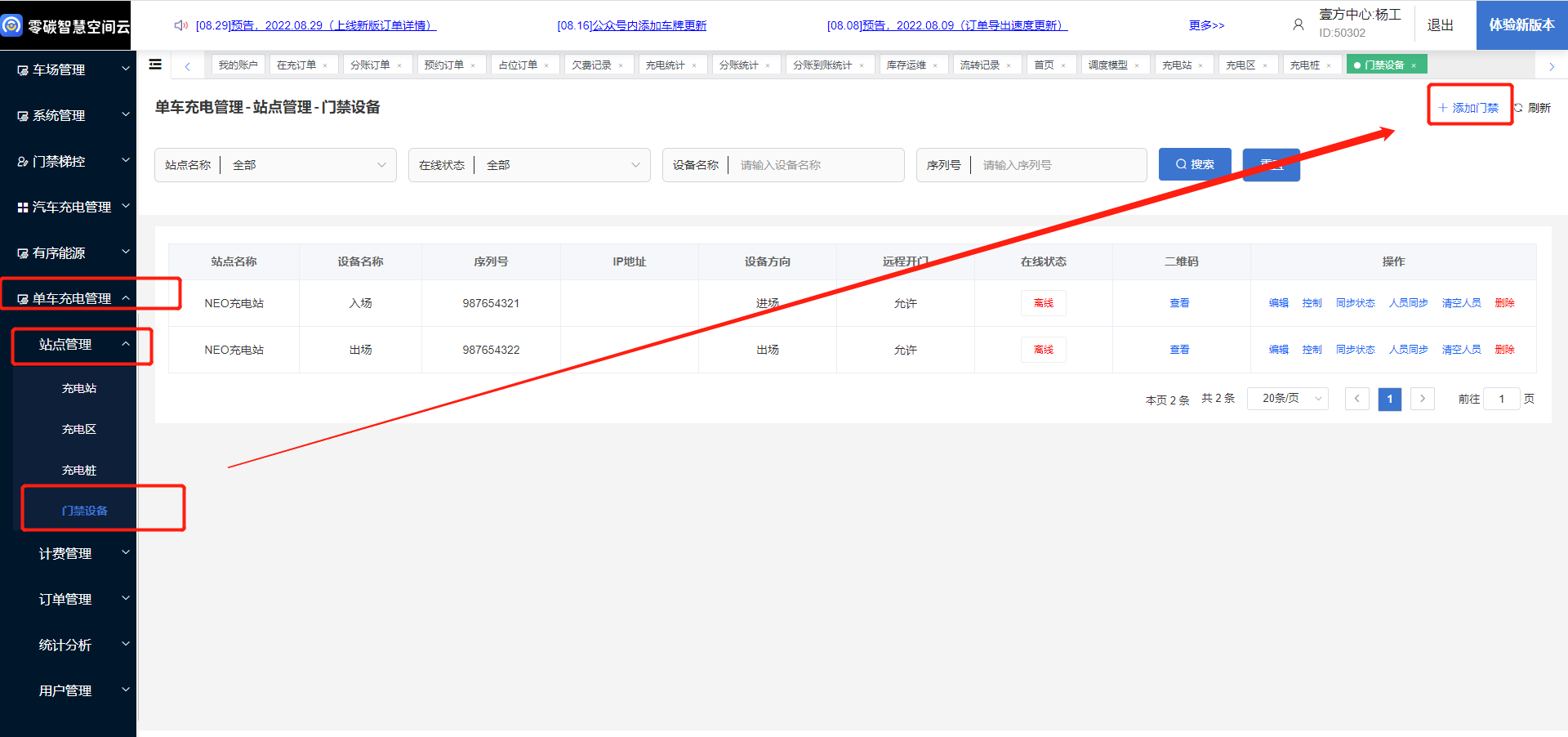Switch to 我的账户 tab
Image resolution: width=1568 pixels, height=737 pixels.
(x=238, y=65)
